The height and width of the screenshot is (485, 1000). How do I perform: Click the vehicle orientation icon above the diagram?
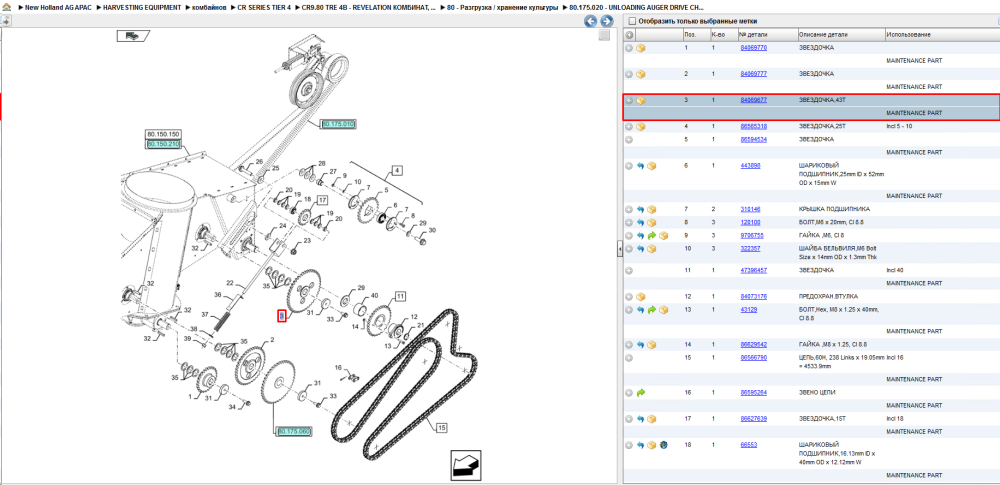click(133, 36)
